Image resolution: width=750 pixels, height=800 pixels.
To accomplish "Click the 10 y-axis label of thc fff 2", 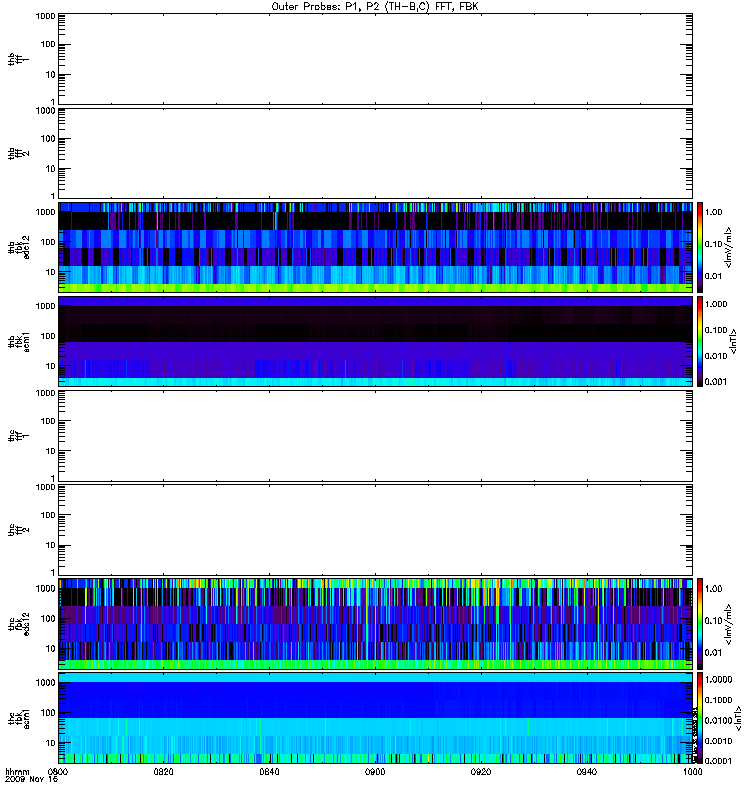I will pyautogui.click(x=51, y=545).
